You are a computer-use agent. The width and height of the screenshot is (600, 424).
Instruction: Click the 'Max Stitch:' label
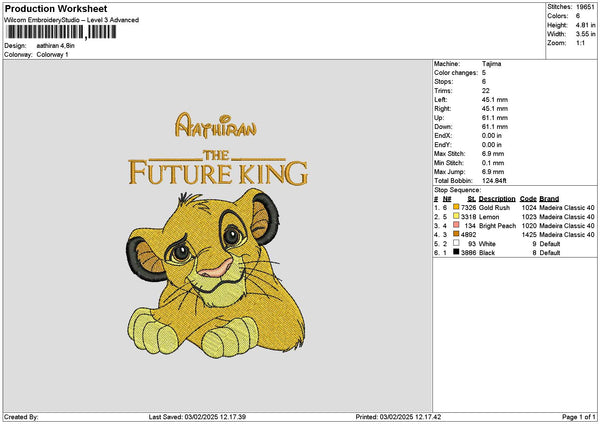(450, 154)
